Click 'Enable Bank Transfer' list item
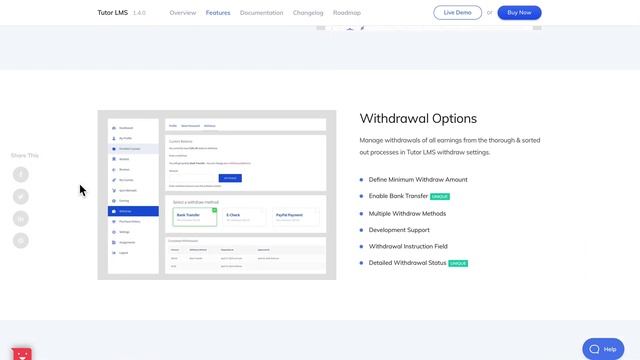The width and height of the screenshot is (640, 360). 398,196
